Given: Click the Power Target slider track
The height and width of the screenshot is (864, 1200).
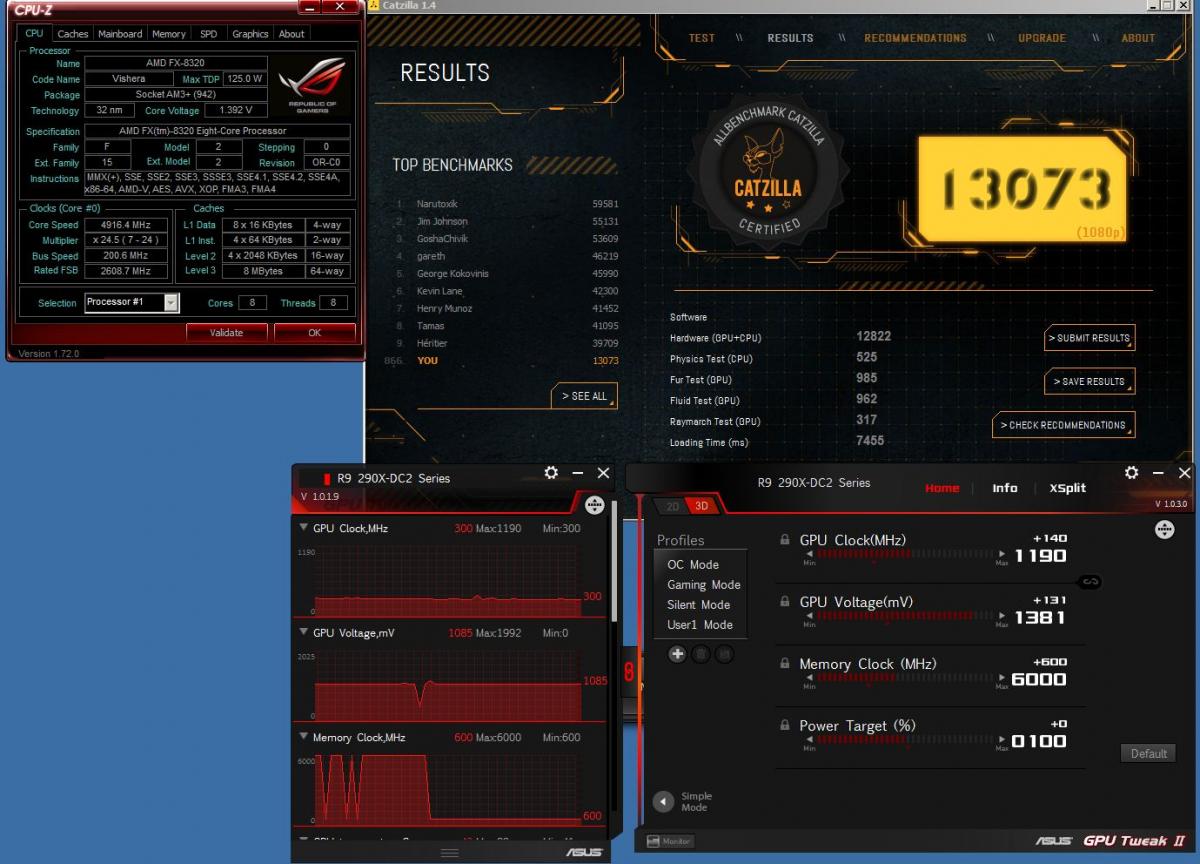Looking at the screenshot, I should 905,739.
